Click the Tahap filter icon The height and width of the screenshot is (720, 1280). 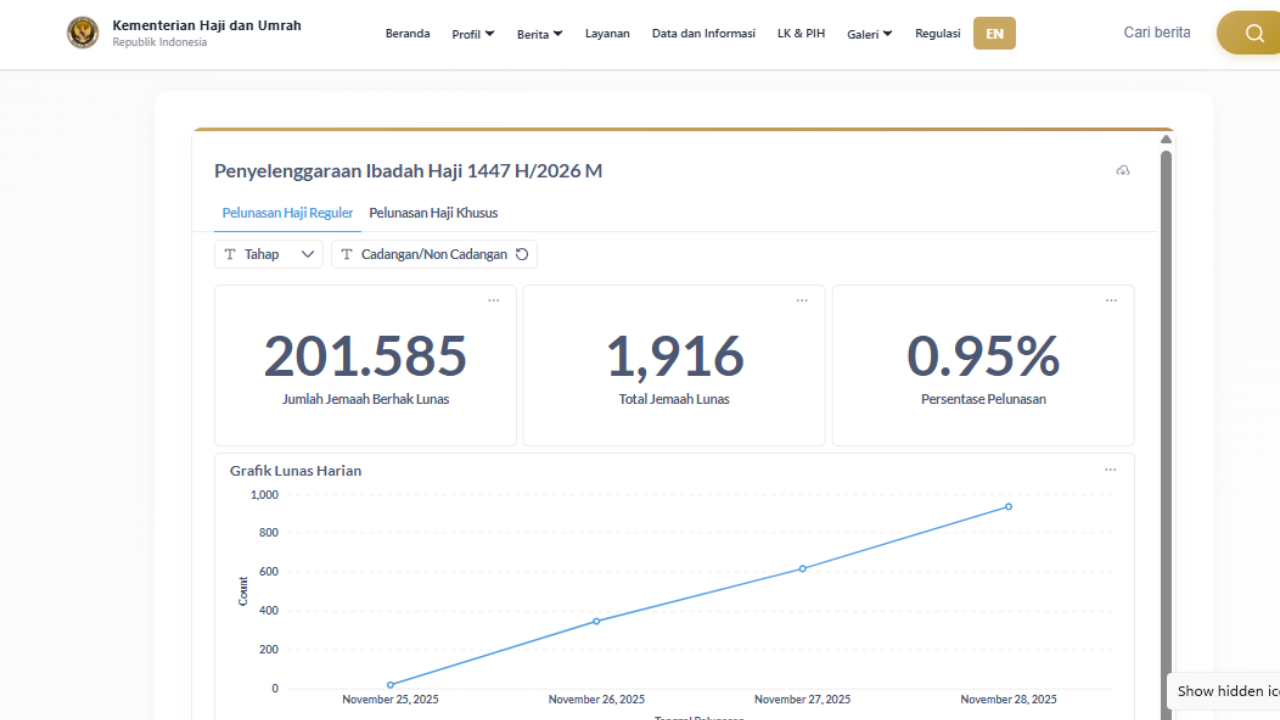[231, 254]
